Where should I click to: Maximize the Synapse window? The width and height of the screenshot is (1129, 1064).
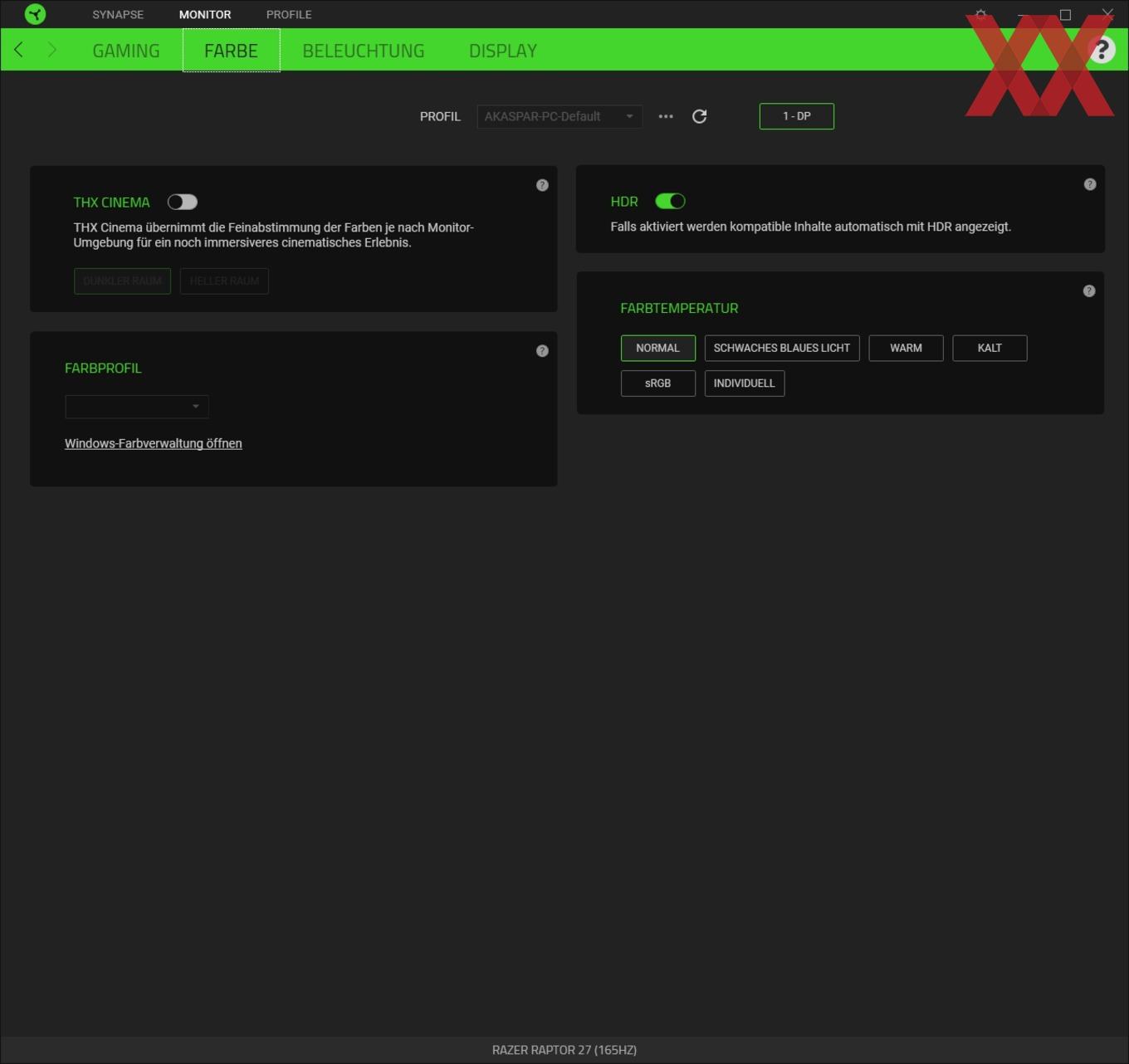click(x=1065, y=14)
